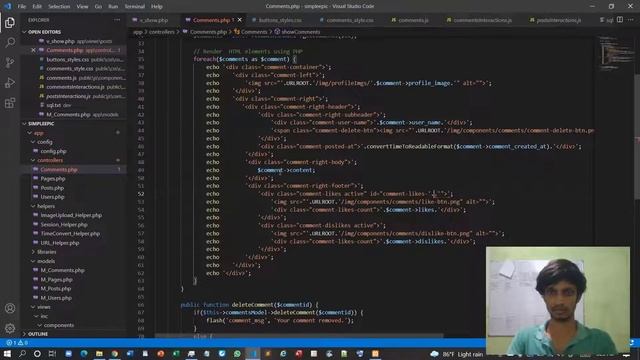Collapse the models folder
Viewport: 640px width, 360px height.
(x=46, y=261)
